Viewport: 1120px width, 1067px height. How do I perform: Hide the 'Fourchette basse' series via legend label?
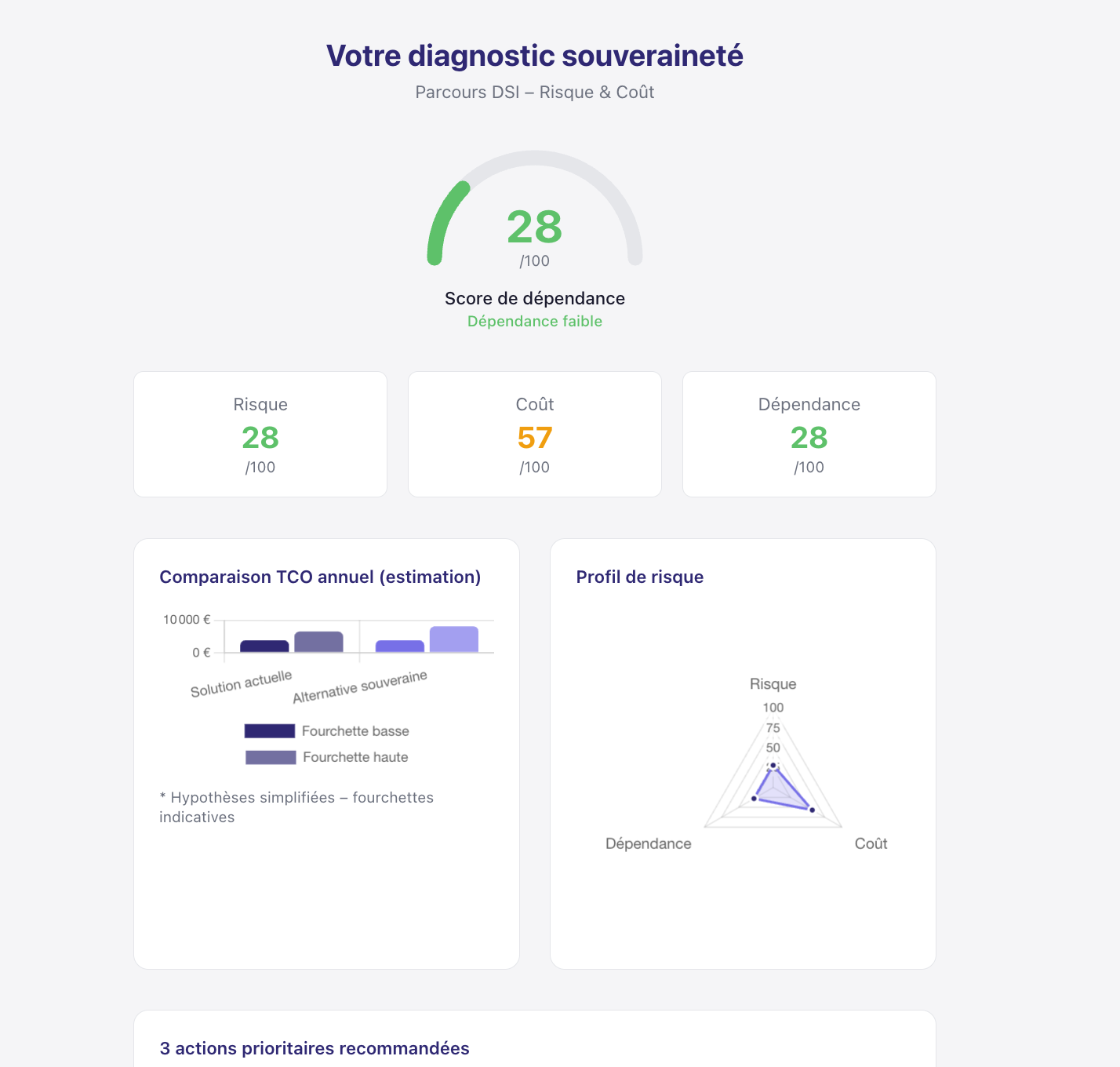[355, 731]
